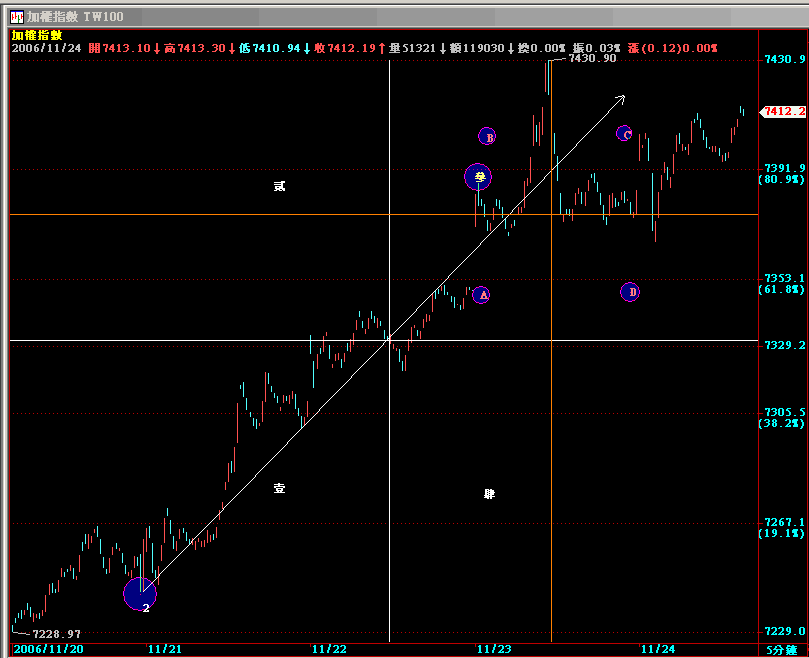Select the 7430.90 high price annotation

coord(591,59)
